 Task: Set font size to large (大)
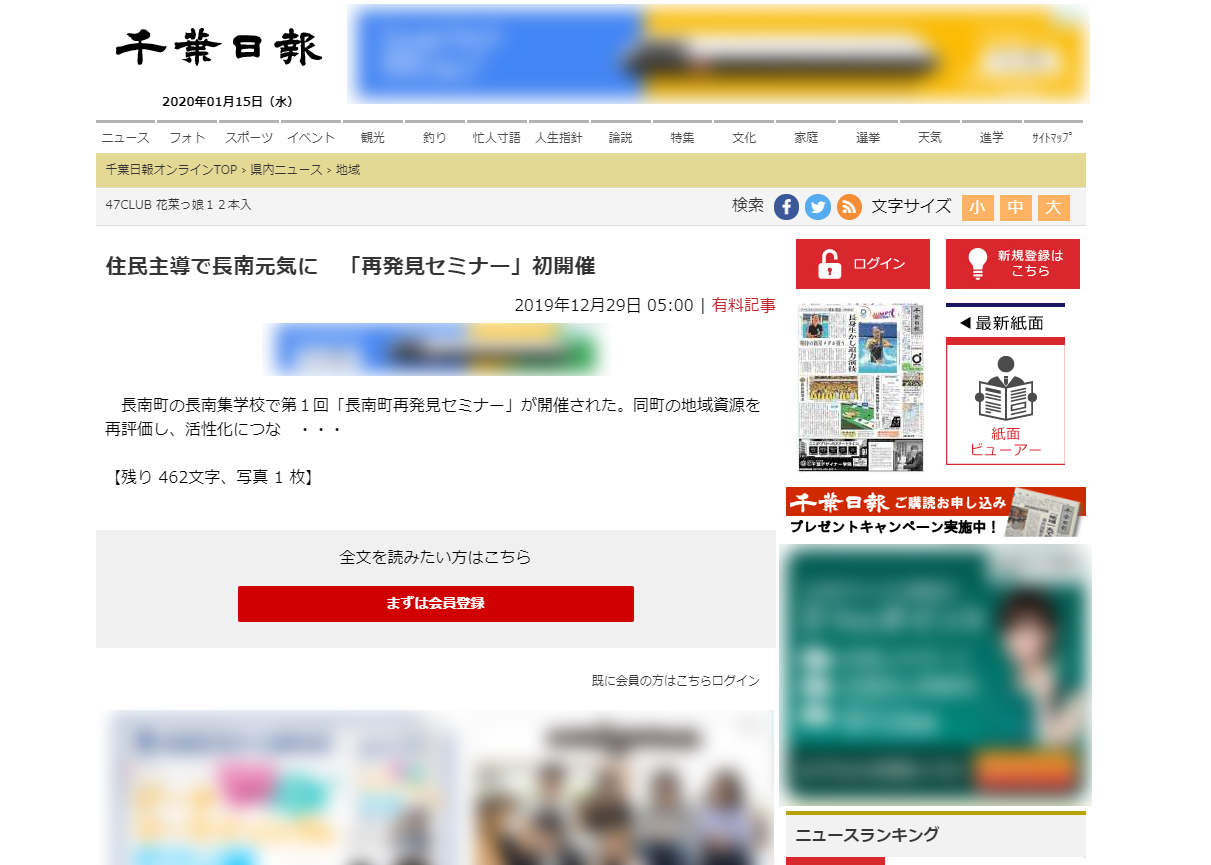(x=1053, y=207)
